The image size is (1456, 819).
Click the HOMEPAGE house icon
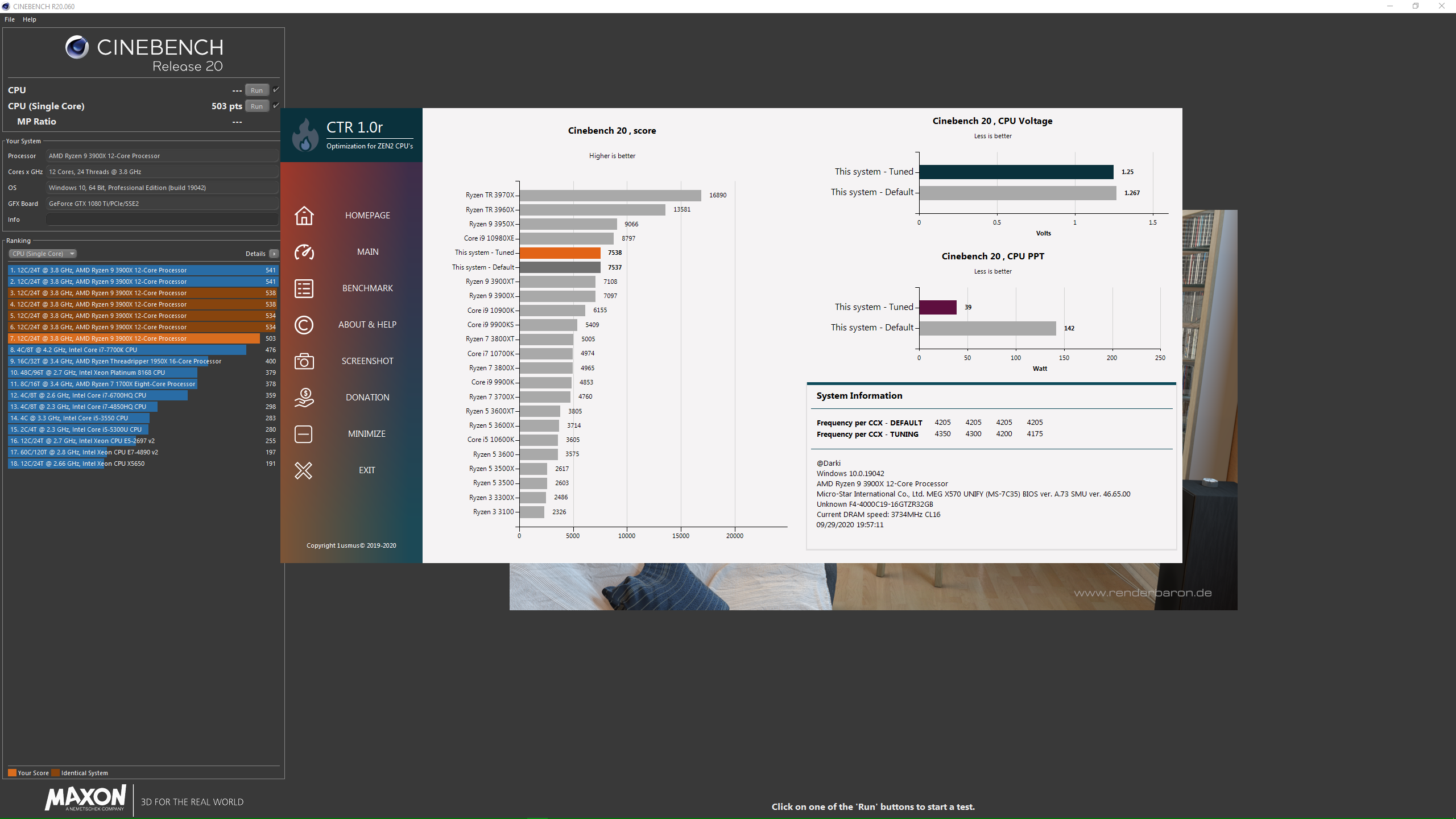point(304,216)
